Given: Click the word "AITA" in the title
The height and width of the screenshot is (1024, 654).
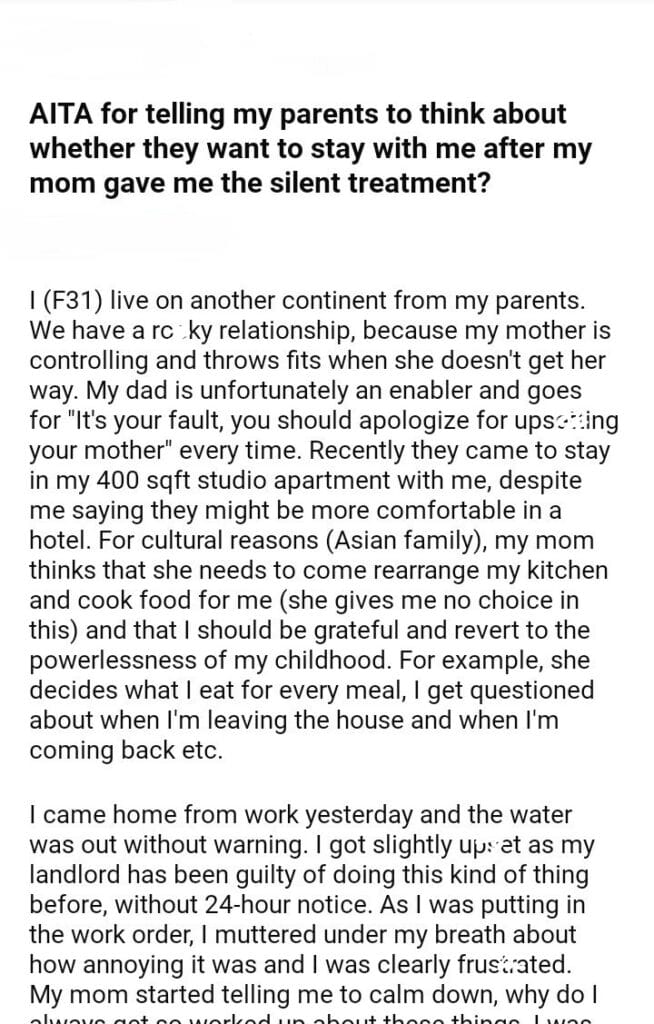Looking at the screenshot, I should 60,115.
